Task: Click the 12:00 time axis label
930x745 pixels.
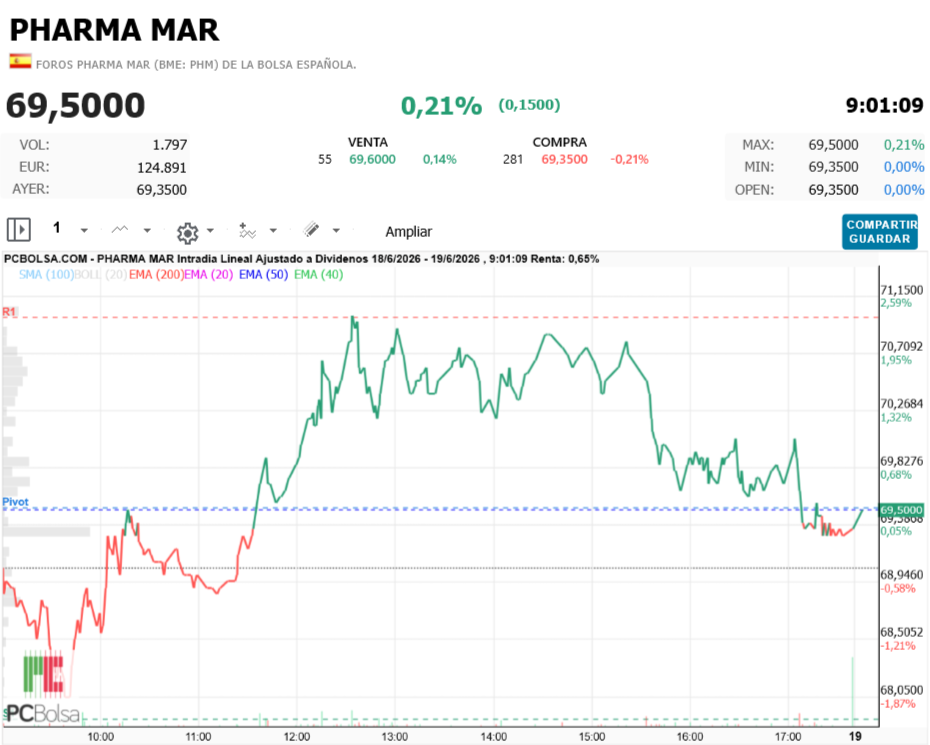Action: (x=297, y=737)
